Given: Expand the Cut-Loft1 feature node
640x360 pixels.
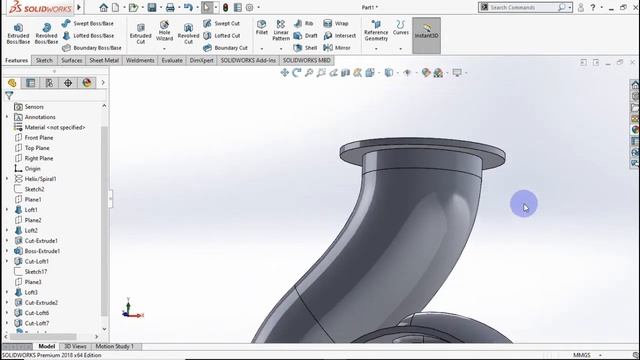Looking at the screenshot, I should click(x=7, y=261).
